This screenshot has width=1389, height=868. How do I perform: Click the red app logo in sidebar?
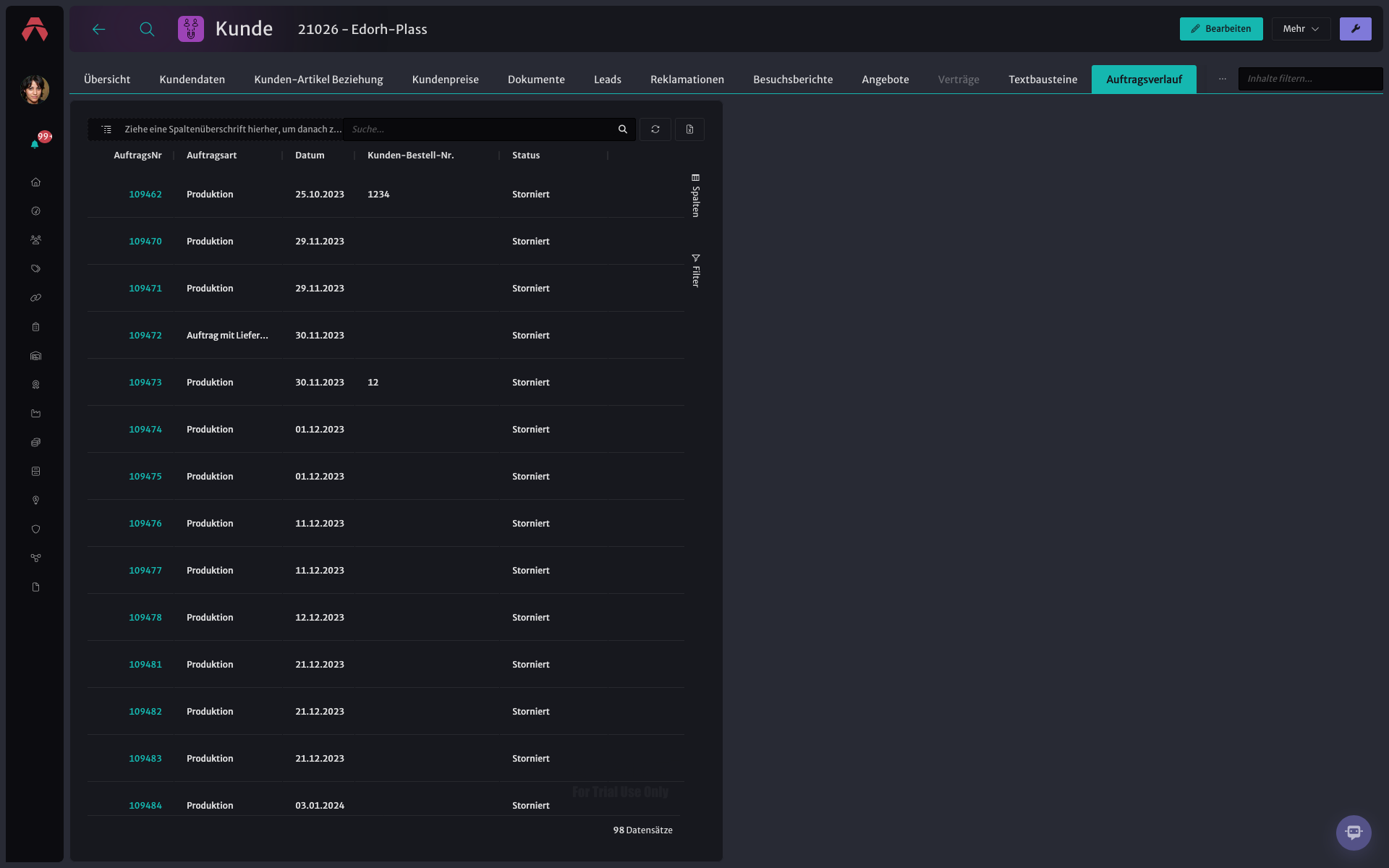click(x=35, y=30)
